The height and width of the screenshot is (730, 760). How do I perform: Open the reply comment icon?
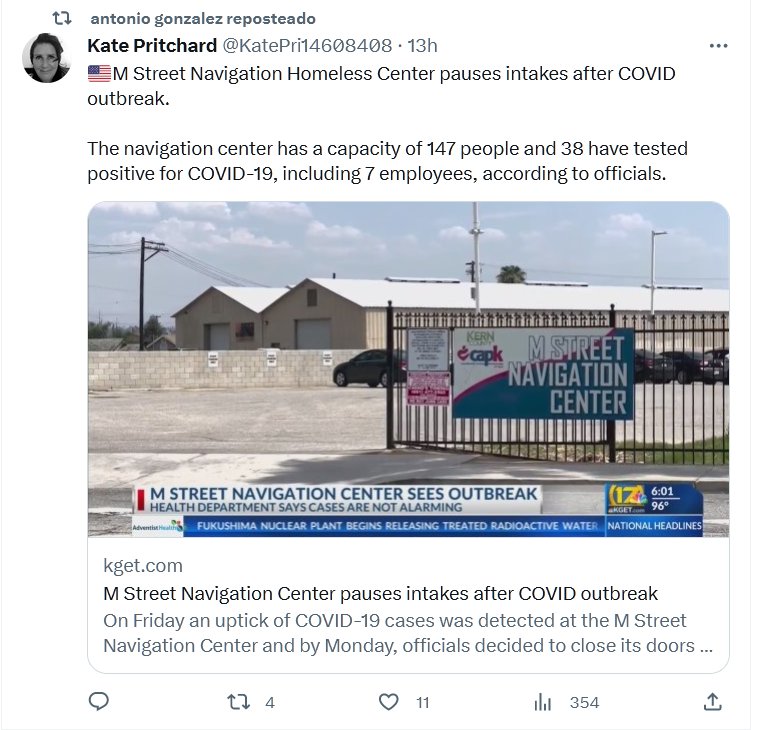coord(99,701)
